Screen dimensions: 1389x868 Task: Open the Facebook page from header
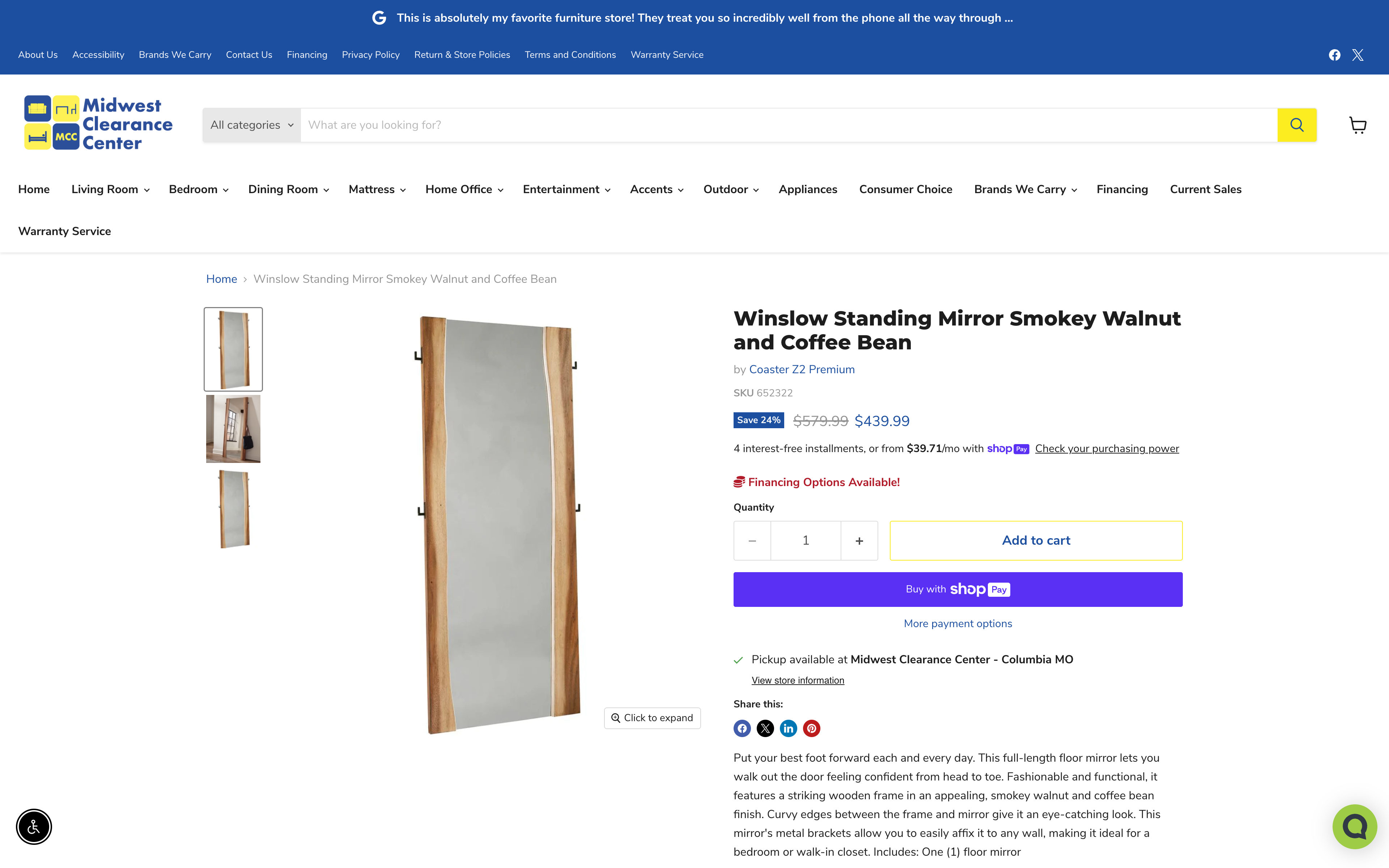pos(1334,55)
